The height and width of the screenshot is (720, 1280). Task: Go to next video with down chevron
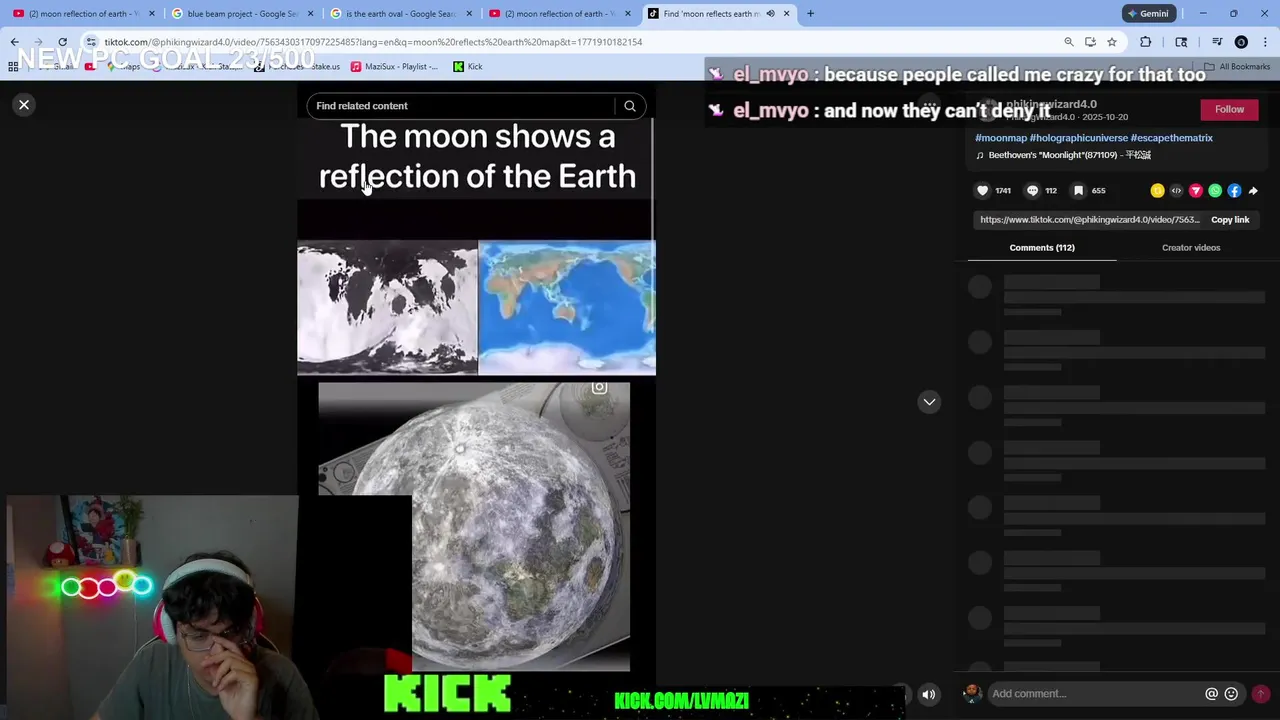pos(929,402)
